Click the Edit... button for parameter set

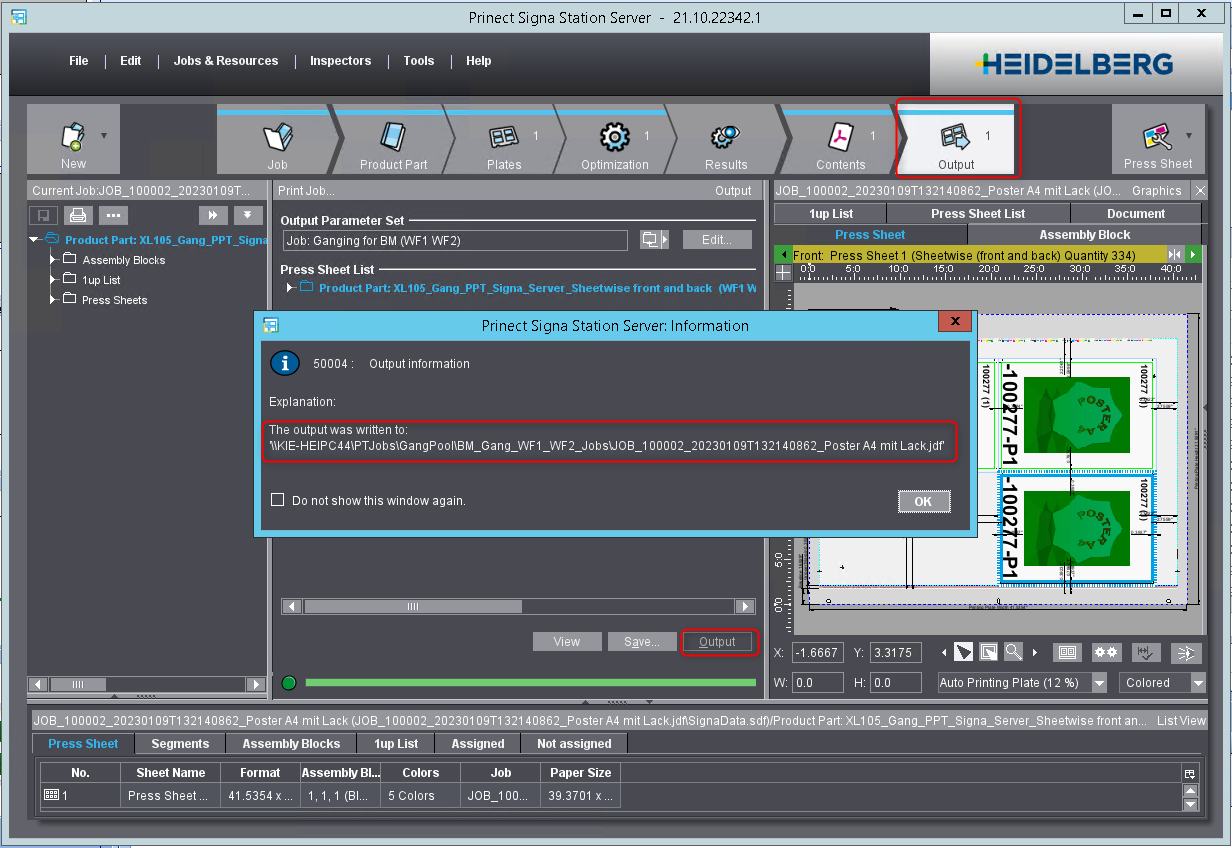[717, 240]
